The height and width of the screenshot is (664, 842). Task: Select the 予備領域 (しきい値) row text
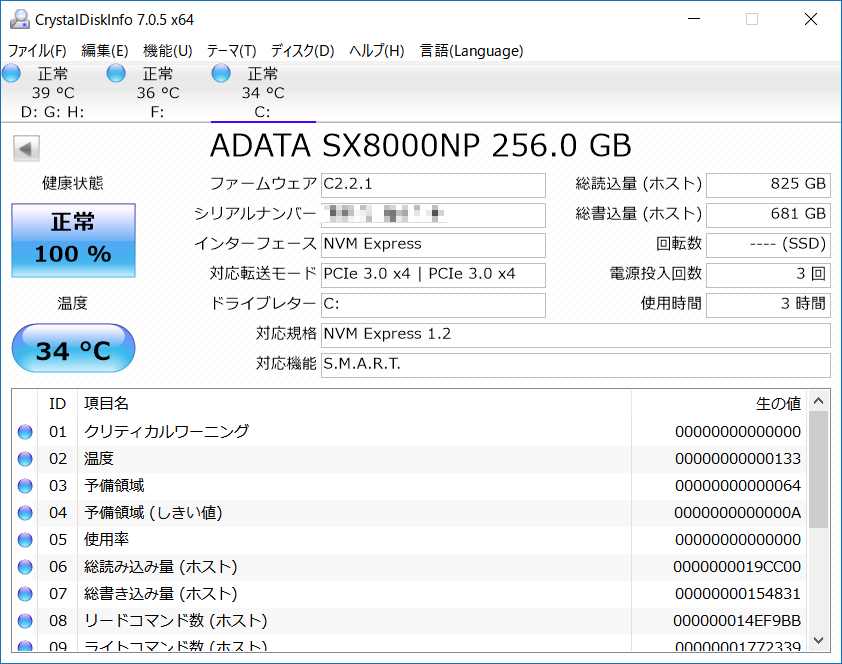(153, 513)
